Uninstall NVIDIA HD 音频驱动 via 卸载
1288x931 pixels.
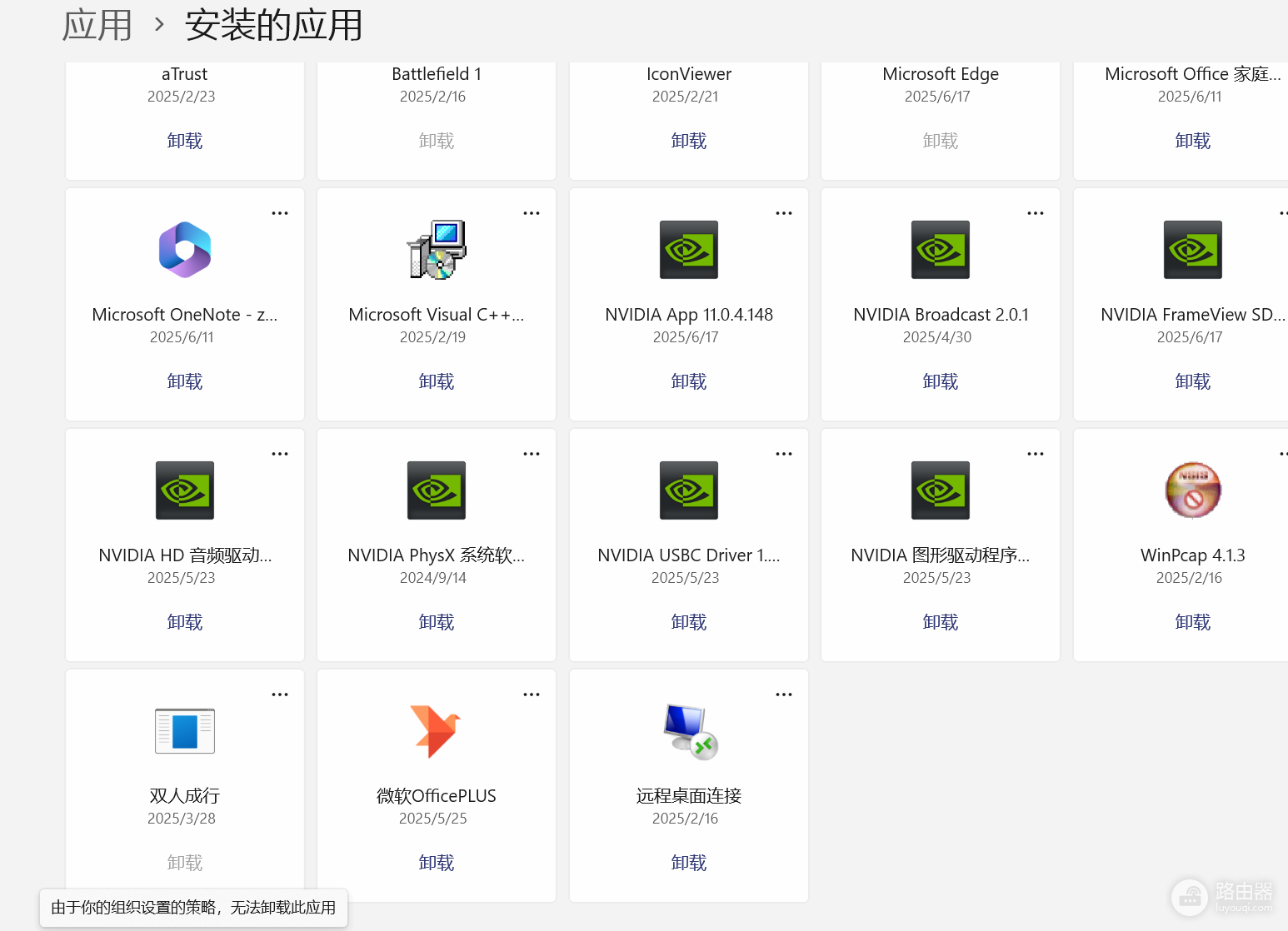pos(185,622)
